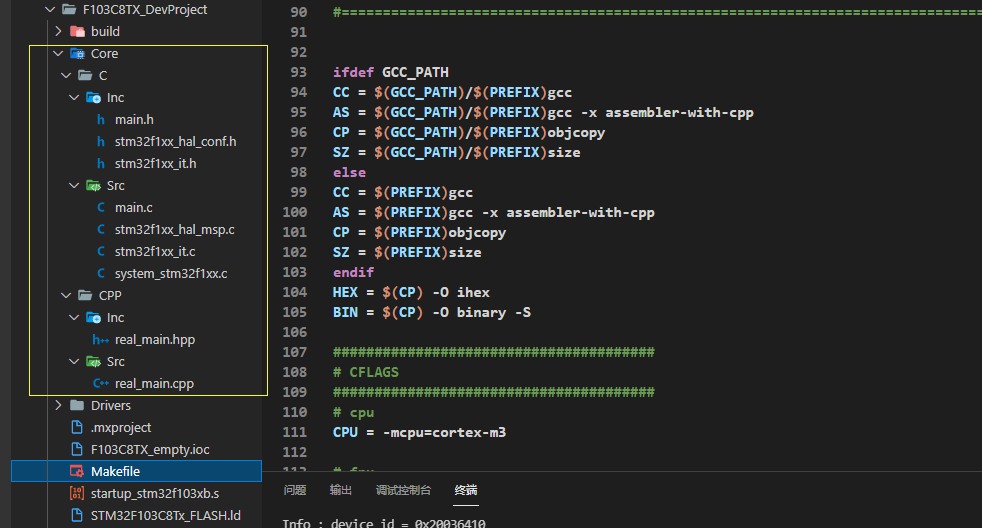The width and height of the screenshot is (982, 528).
Task: Click the Src folder icon above real_main.cpp
Action: [x=93, y=361]
